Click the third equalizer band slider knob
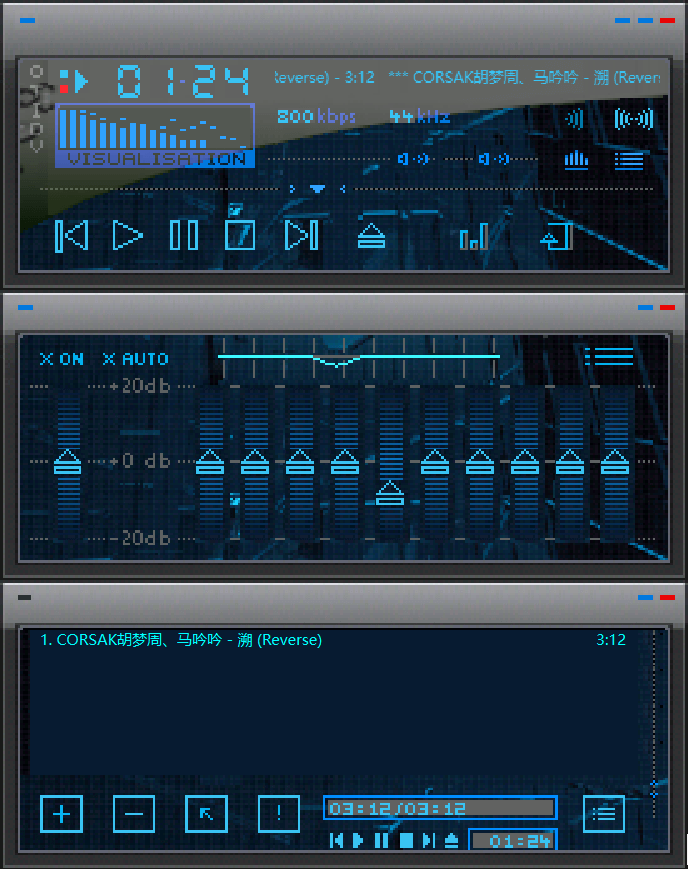The width and height of the screenshot is (688, 869). tap(300, 462)
